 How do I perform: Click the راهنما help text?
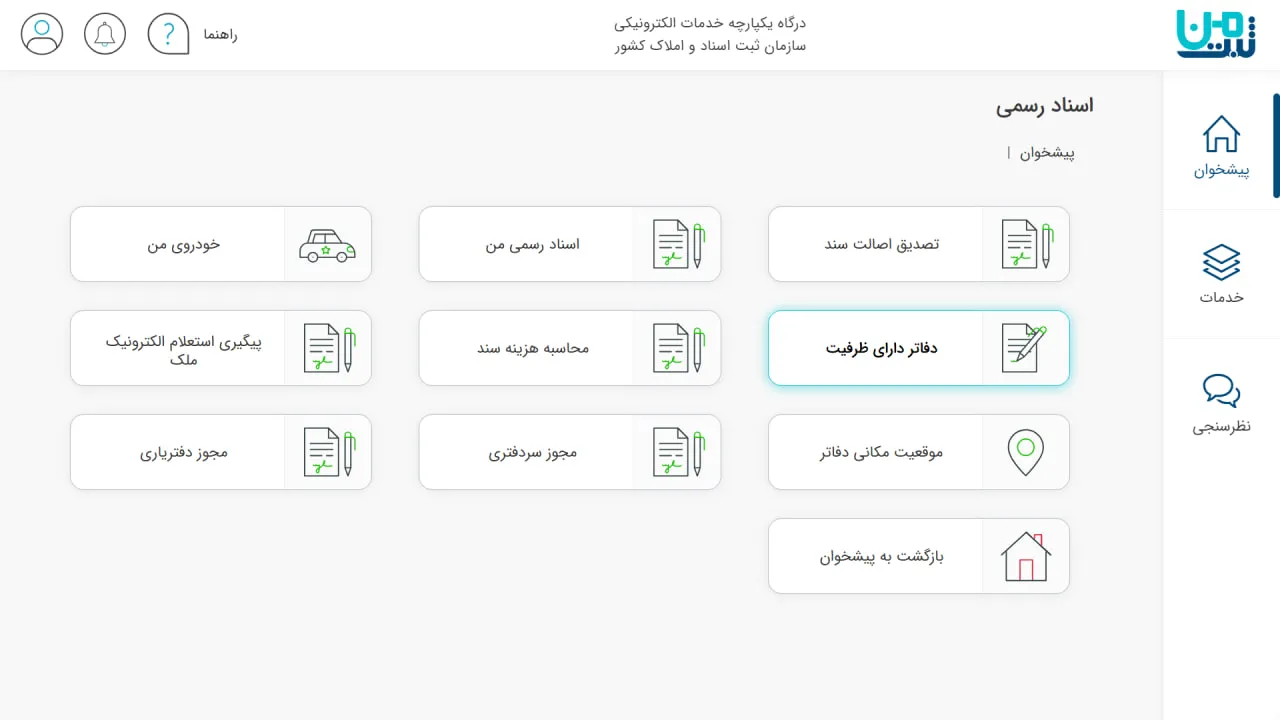[x=220, y=35]
